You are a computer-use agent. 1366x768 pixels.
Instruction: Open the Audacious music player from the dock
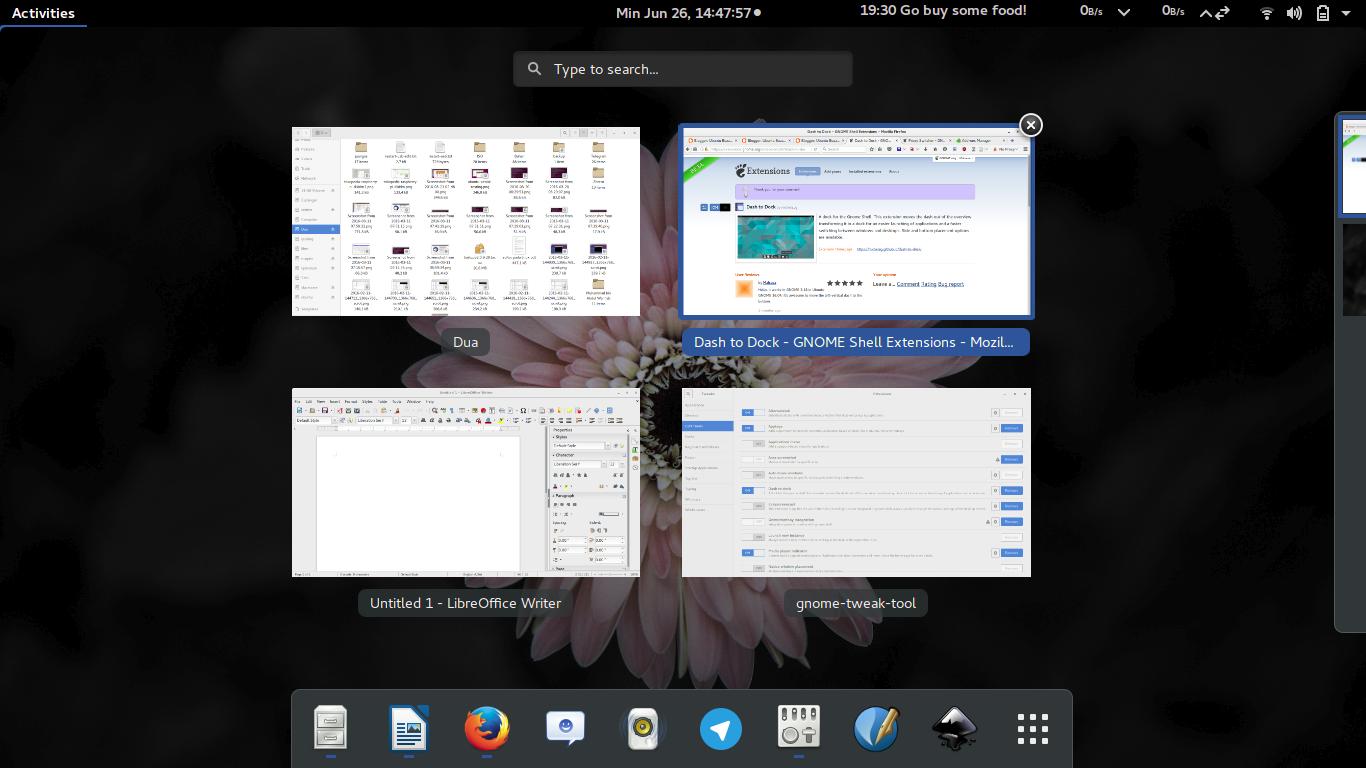point(643,729)
